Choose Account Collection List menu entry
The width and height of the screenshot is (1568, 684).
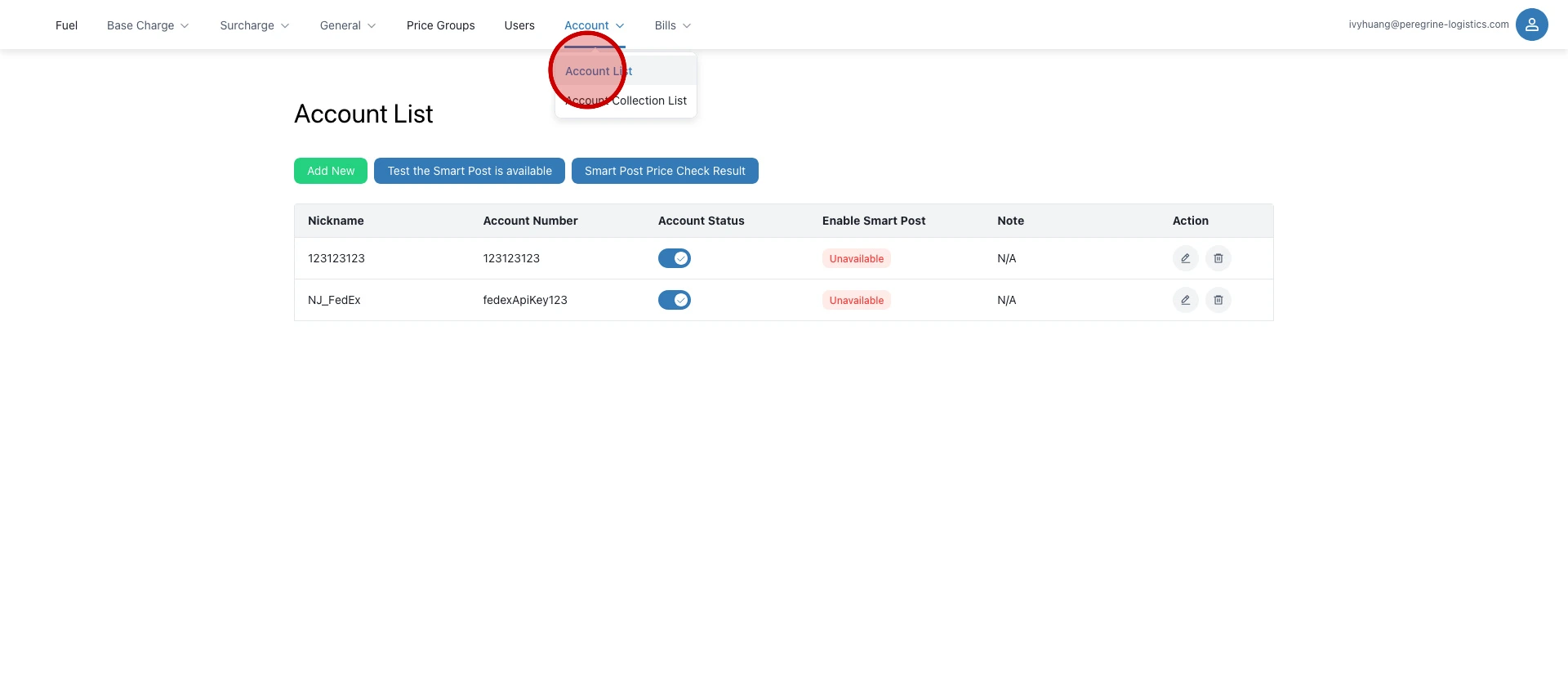(626, 101)
